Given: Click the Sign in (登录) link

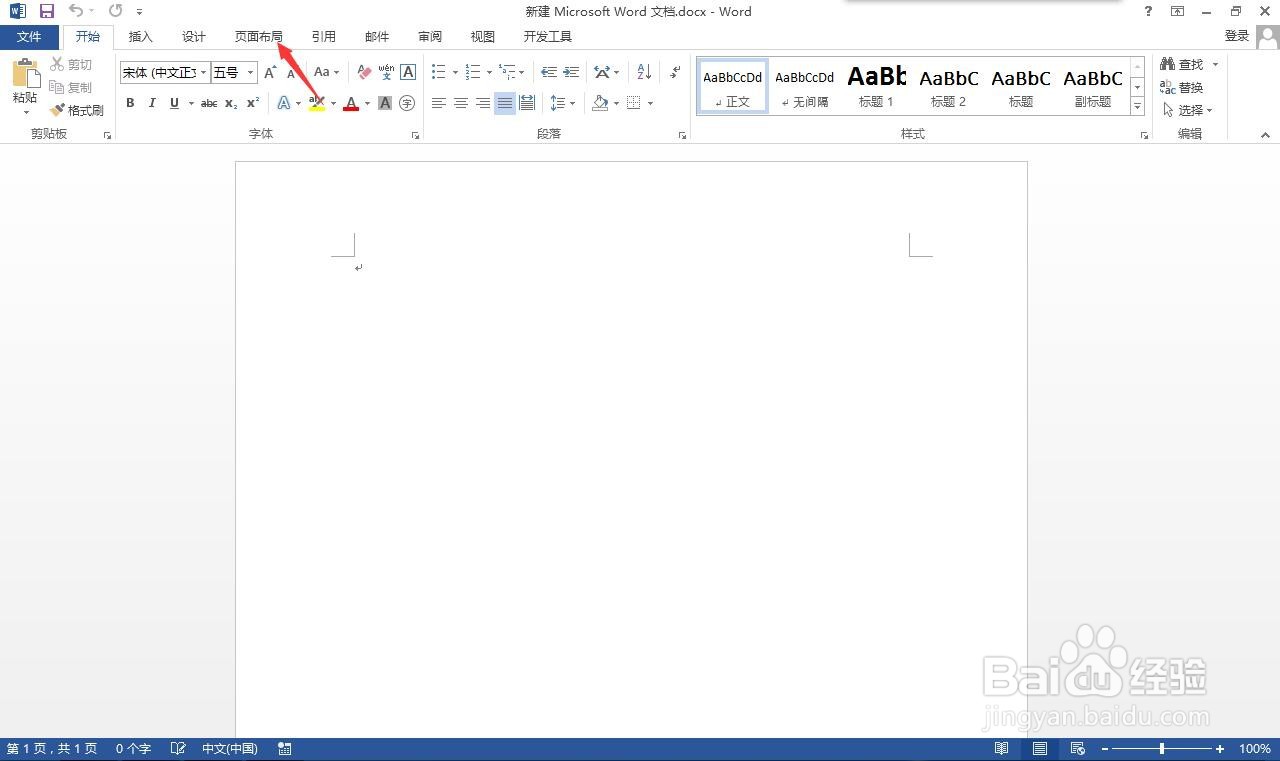Looking at the screenshot, I should click(1237, 36).
